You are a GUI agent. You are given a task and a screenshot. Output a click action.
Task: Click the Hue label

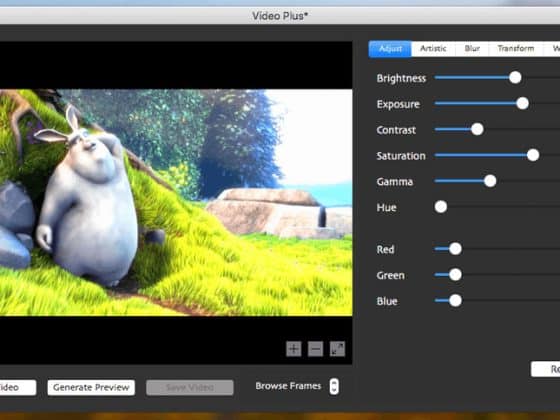point(386,208)
